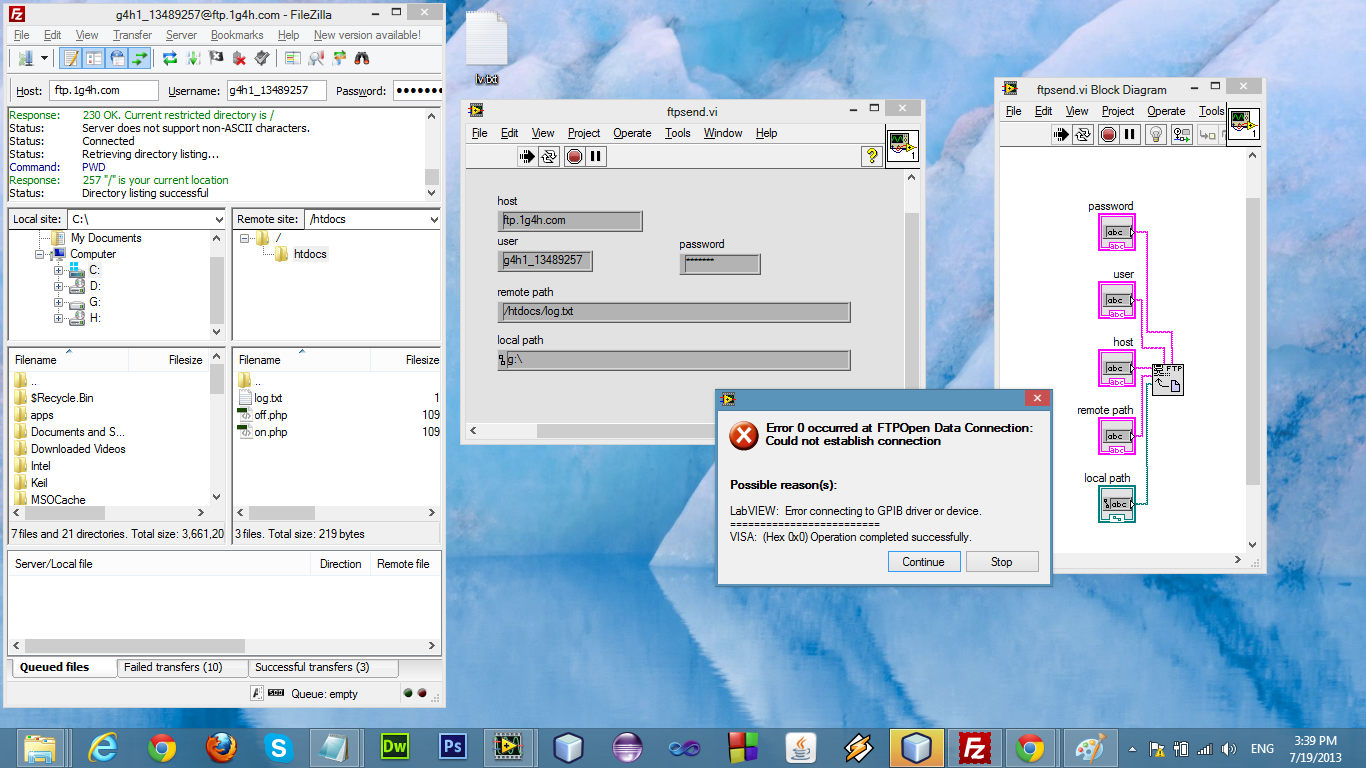The image size is (1366, 768).
Task: Pause execution on ftpsend.vi front panel
Action: (596, 156)
